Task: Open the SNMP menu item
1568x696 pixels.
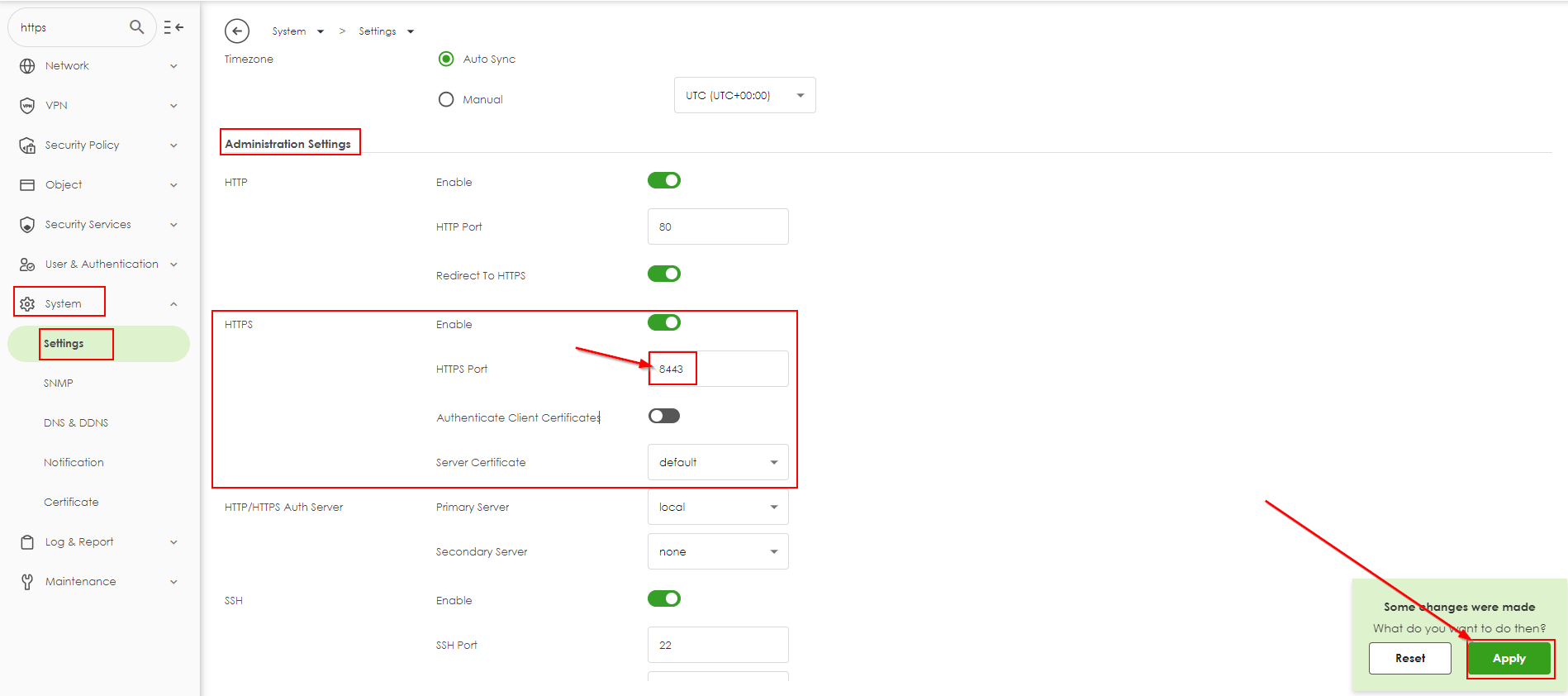Action: 59,384
